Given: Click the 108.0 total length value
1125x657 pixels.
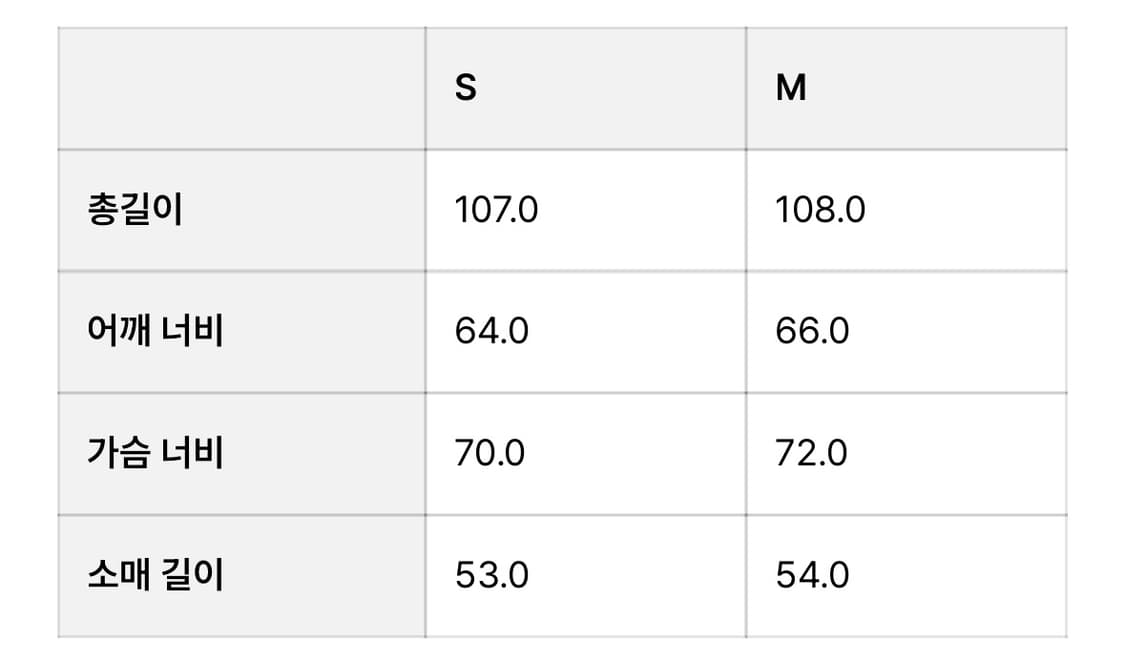Looking at the screenshot, I should (820, 210).
